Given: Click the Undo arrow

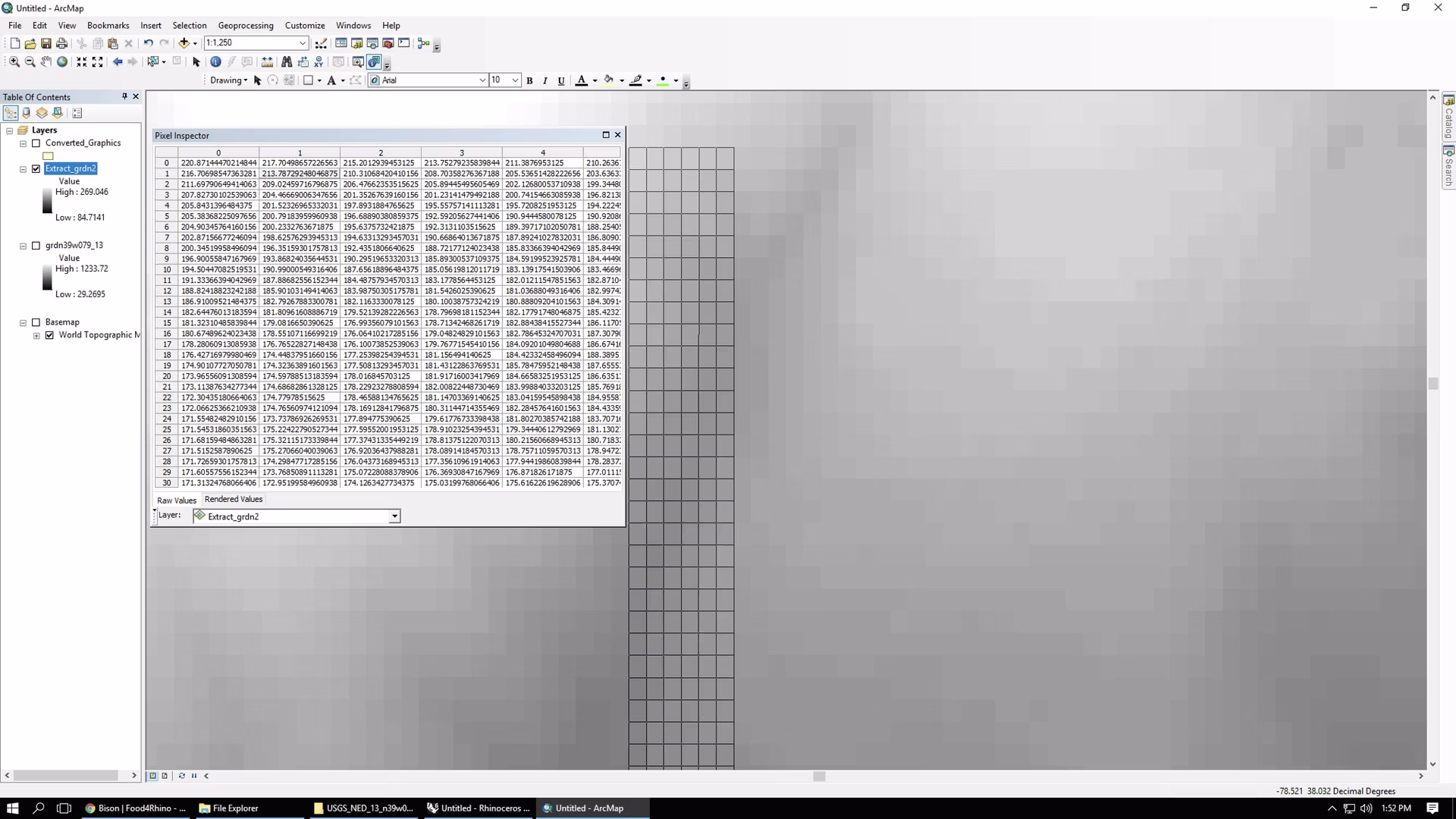Looking at the screenshot, I should click(149, 43).
